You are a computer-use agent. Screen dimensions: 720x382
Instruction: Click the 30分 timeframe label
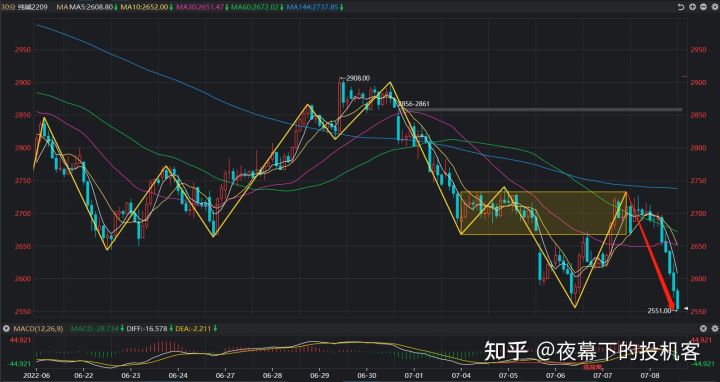point(8,7)
